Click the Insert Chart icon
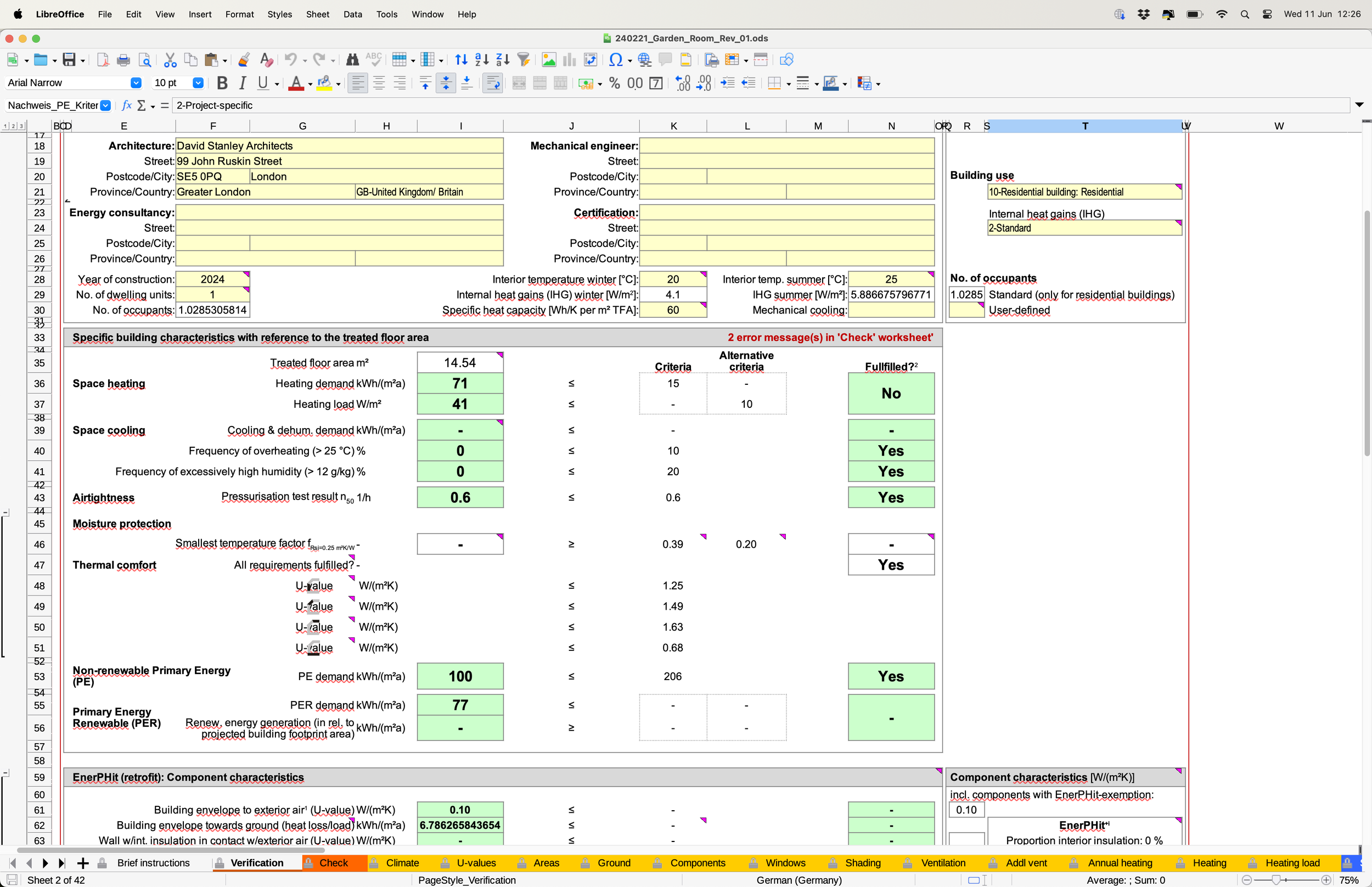Screen dimensions: 1372x887 coord(570,60)
